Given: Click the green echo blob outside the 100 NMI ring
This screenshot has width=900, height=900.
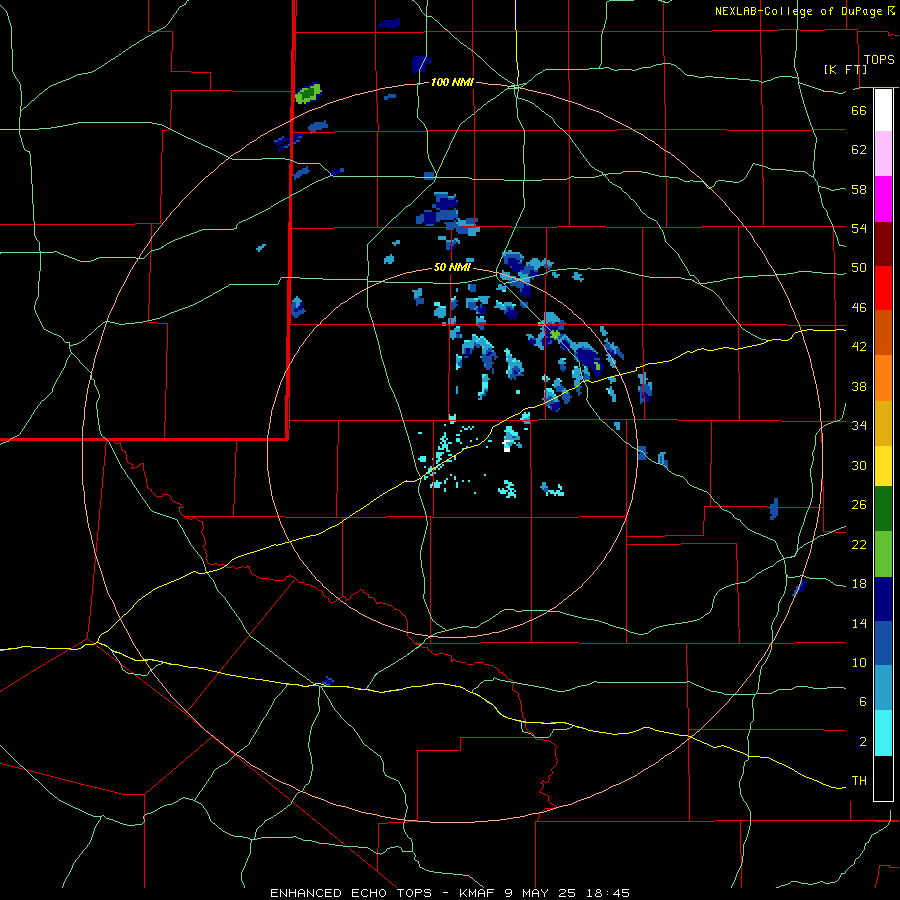Looking at the screenshot, I should point(308,94).
